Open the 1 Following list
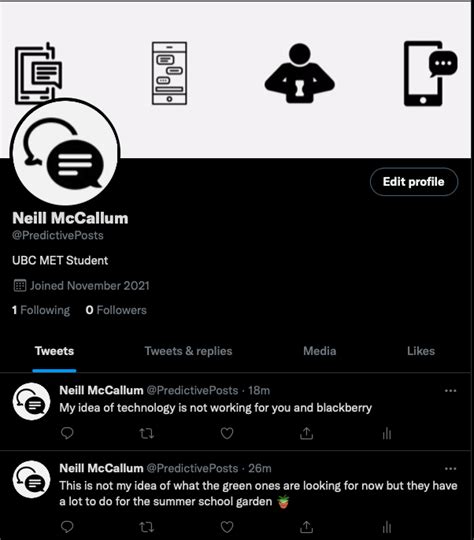Screen dimensions: 474x540 (41, 310)
